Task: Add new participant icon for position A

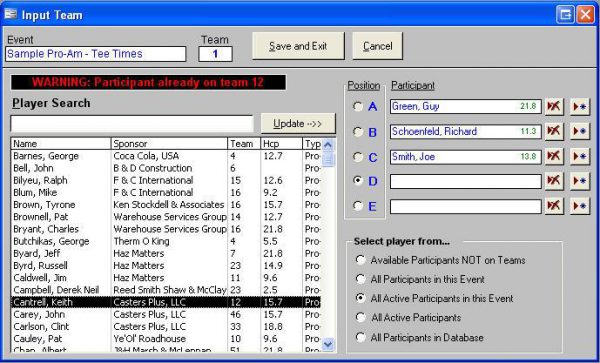Action: point(580,106)
